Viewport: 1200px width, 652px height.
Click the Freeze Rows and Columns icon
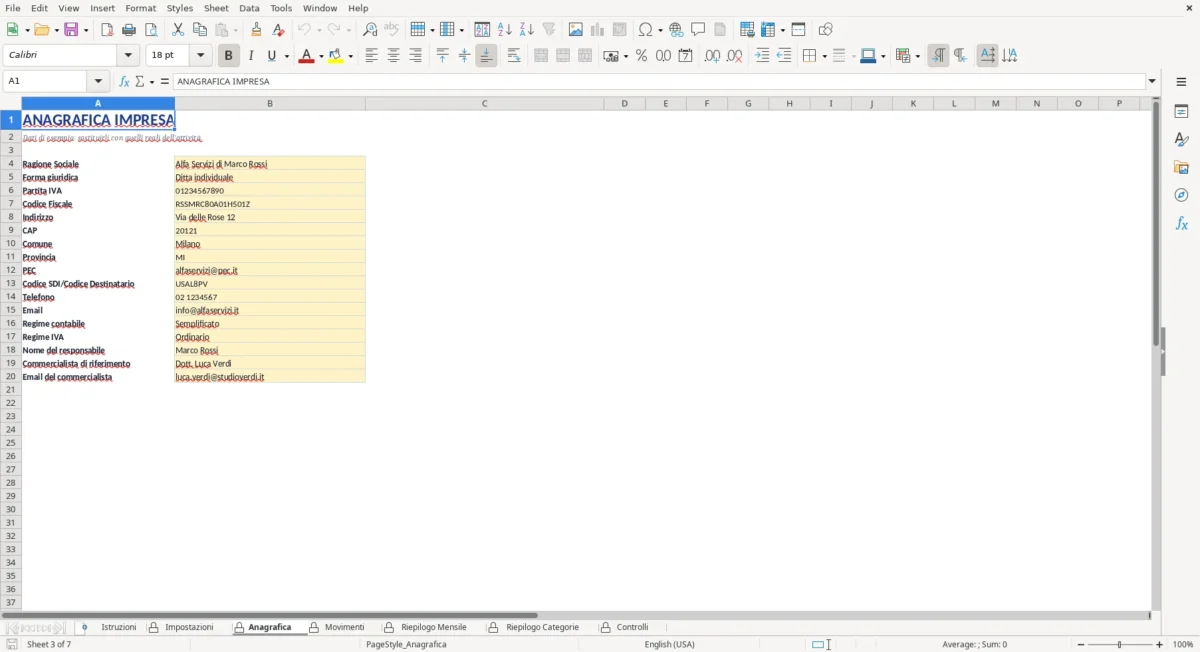tap(769, 30)
